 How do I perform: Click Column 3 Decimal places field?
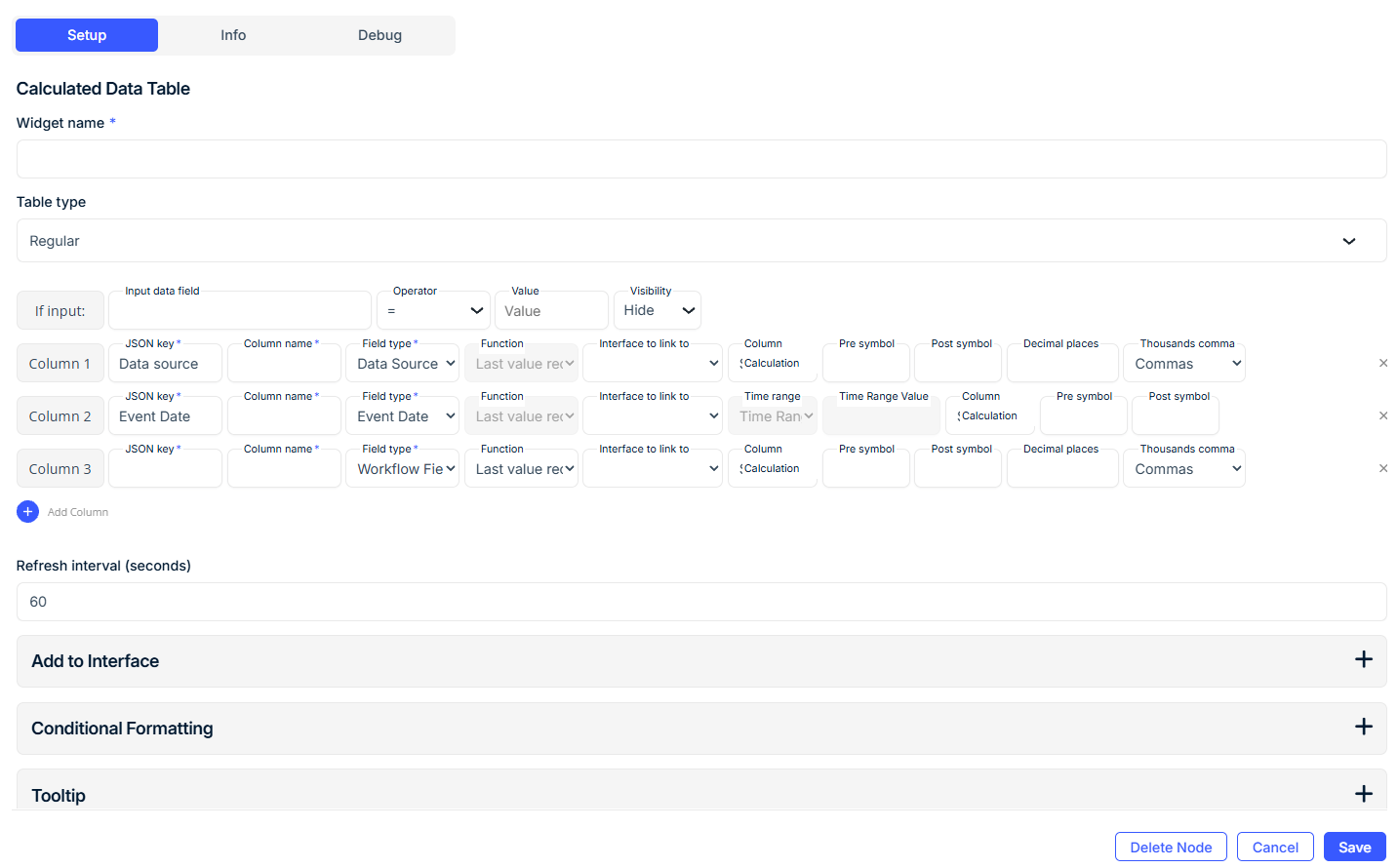pos(1062,468)
